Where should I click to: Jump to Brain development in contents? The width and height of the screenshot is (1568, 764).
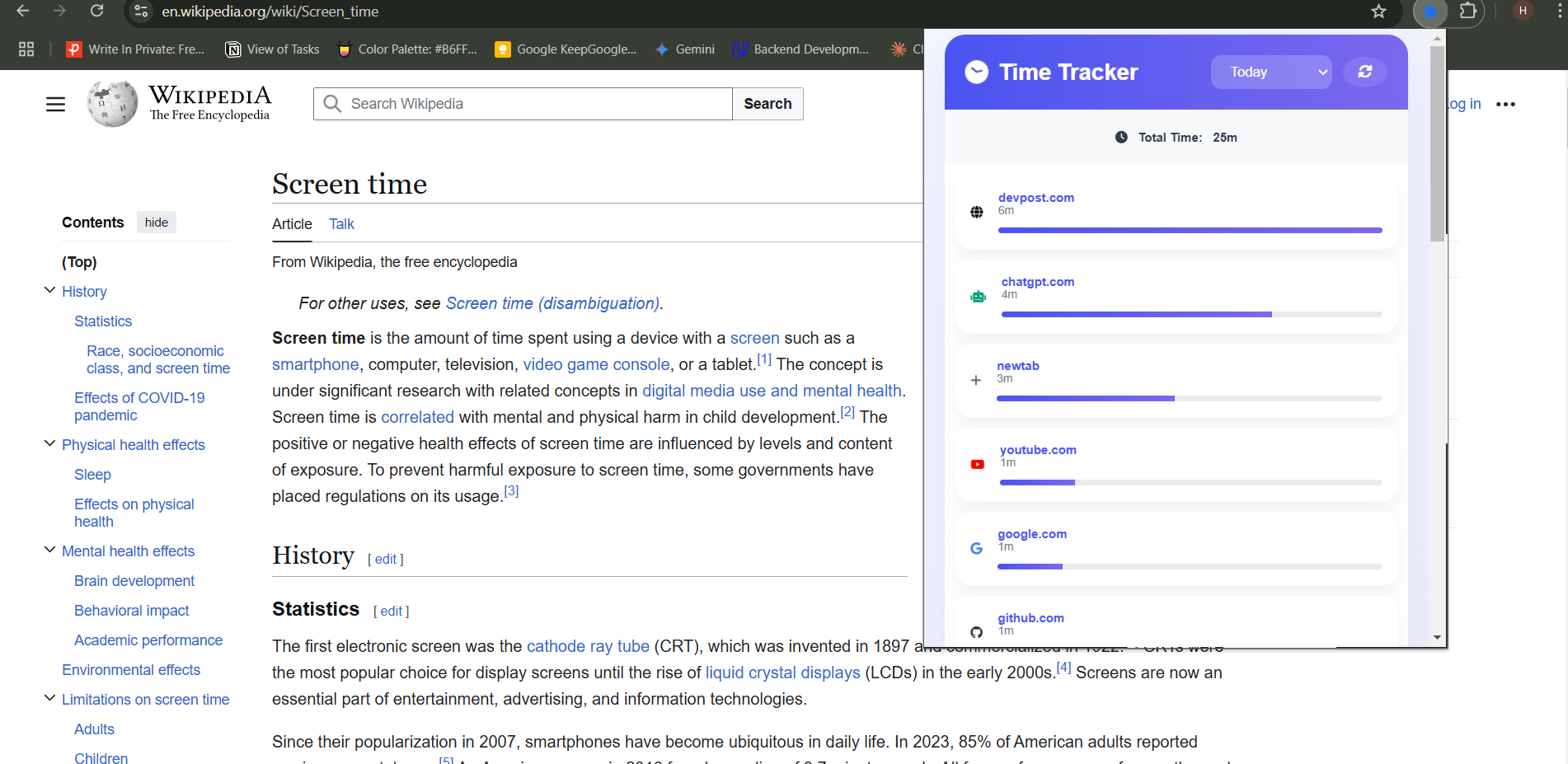(134, 581)
